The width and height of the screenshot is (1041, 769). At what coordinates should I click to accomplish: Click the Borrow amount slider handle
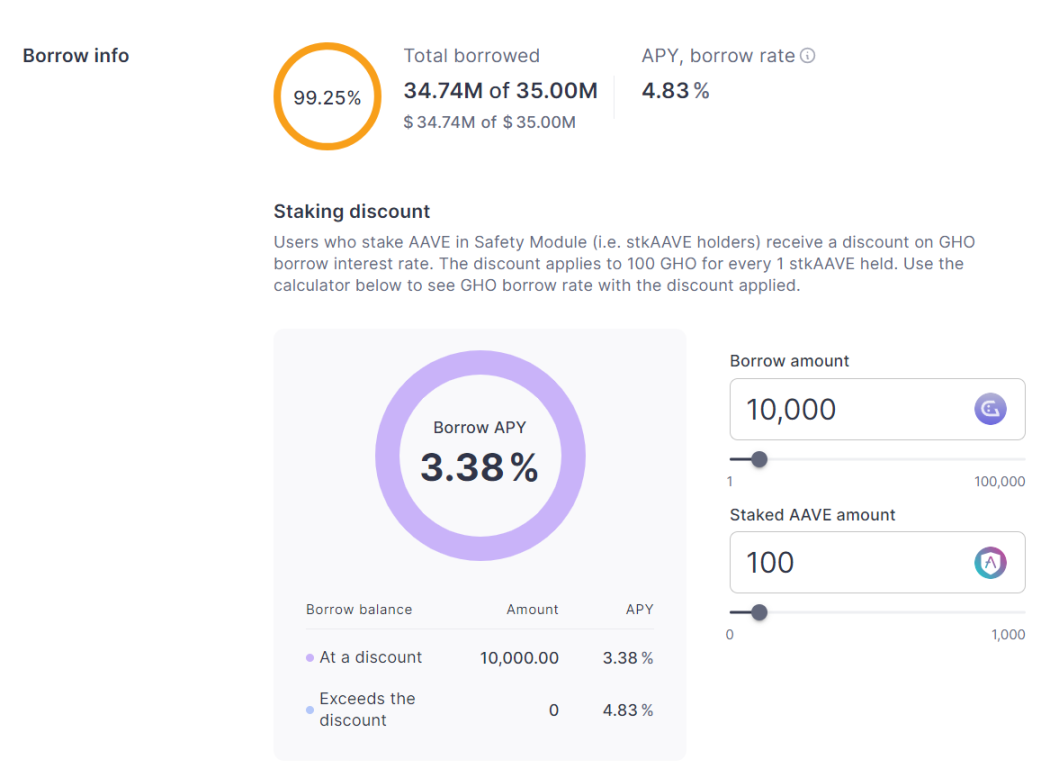pyautogui.click(x=759, y=459)
